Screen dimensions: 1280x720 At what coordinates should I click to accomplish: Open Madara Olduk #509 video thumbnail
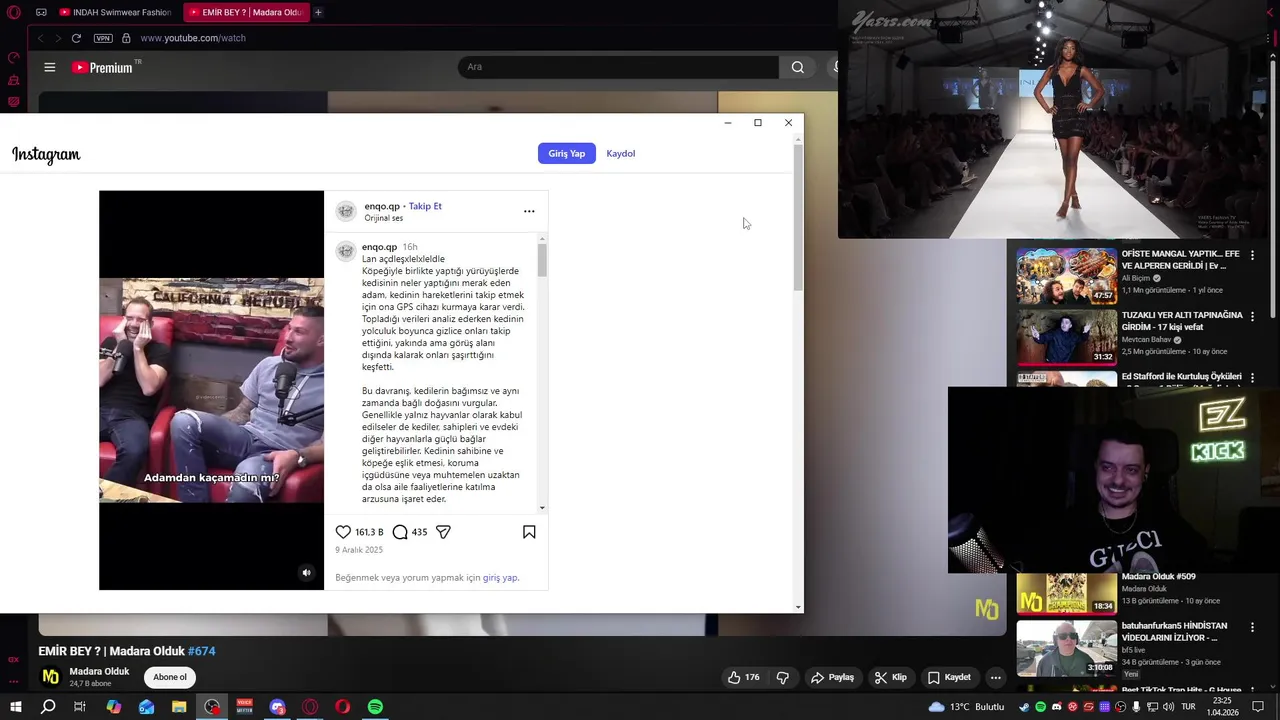coord(1066,593)
